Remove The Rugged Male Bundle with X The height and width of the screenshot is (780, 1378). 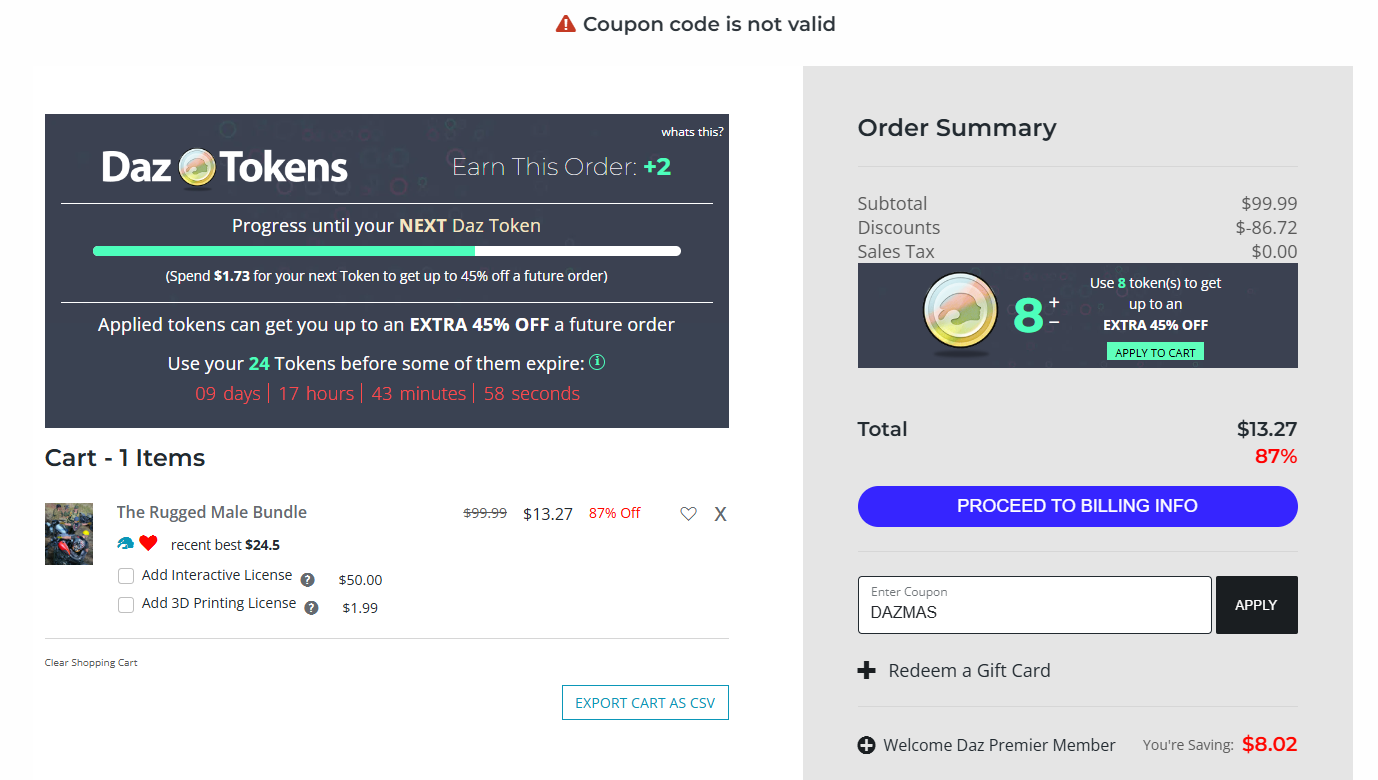[720, 514]
